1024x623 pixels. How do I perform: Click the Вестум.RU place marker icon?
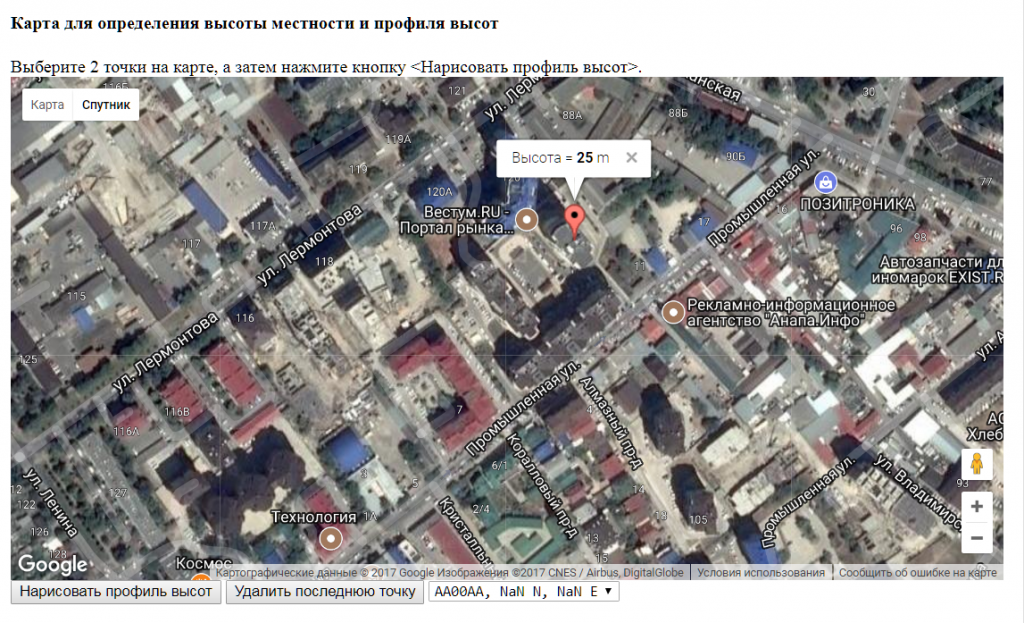[x=526, y=220]
